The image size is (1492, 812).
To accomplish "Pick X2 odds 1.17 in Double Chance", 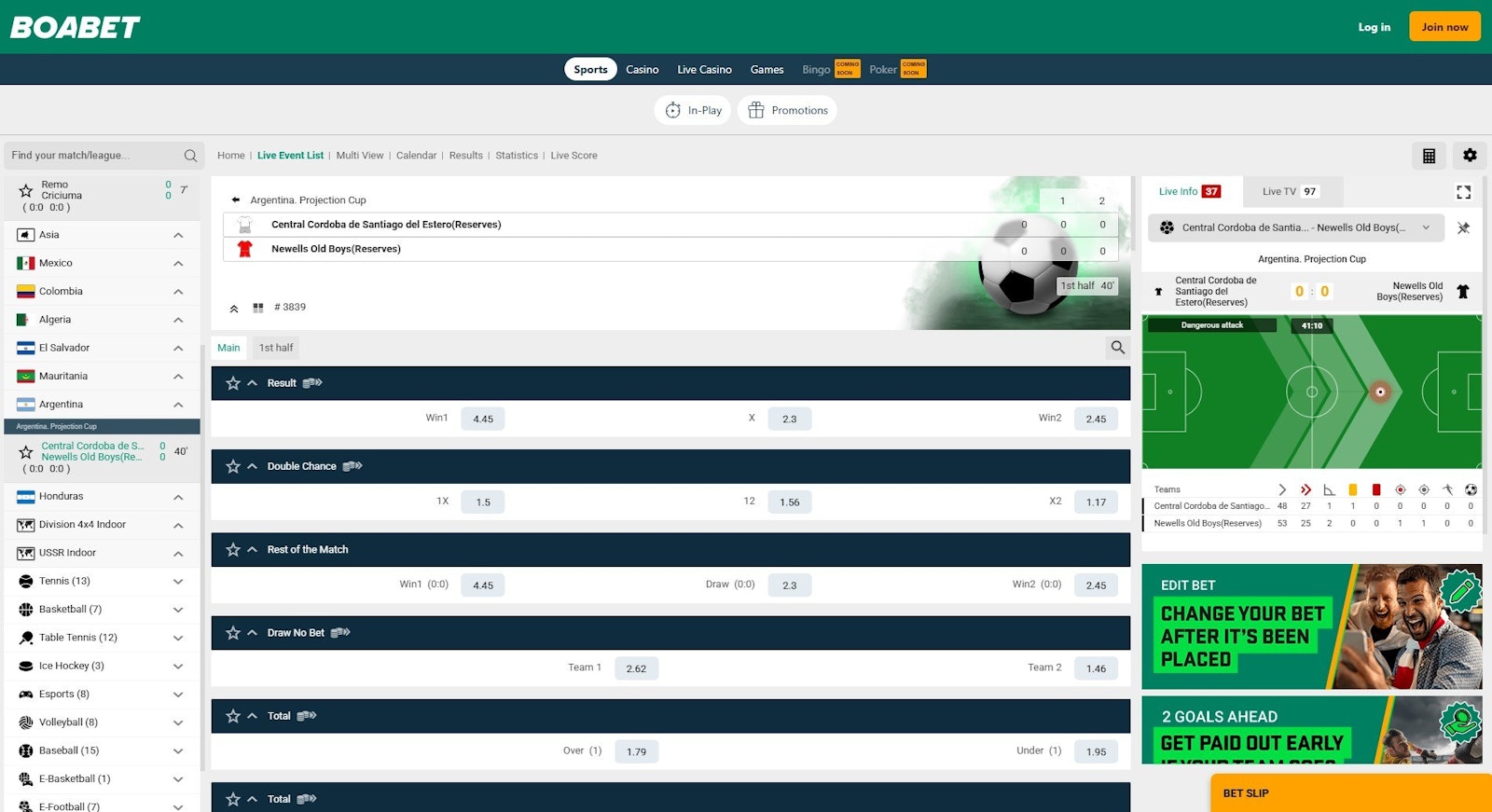I will coord(1096,502).
